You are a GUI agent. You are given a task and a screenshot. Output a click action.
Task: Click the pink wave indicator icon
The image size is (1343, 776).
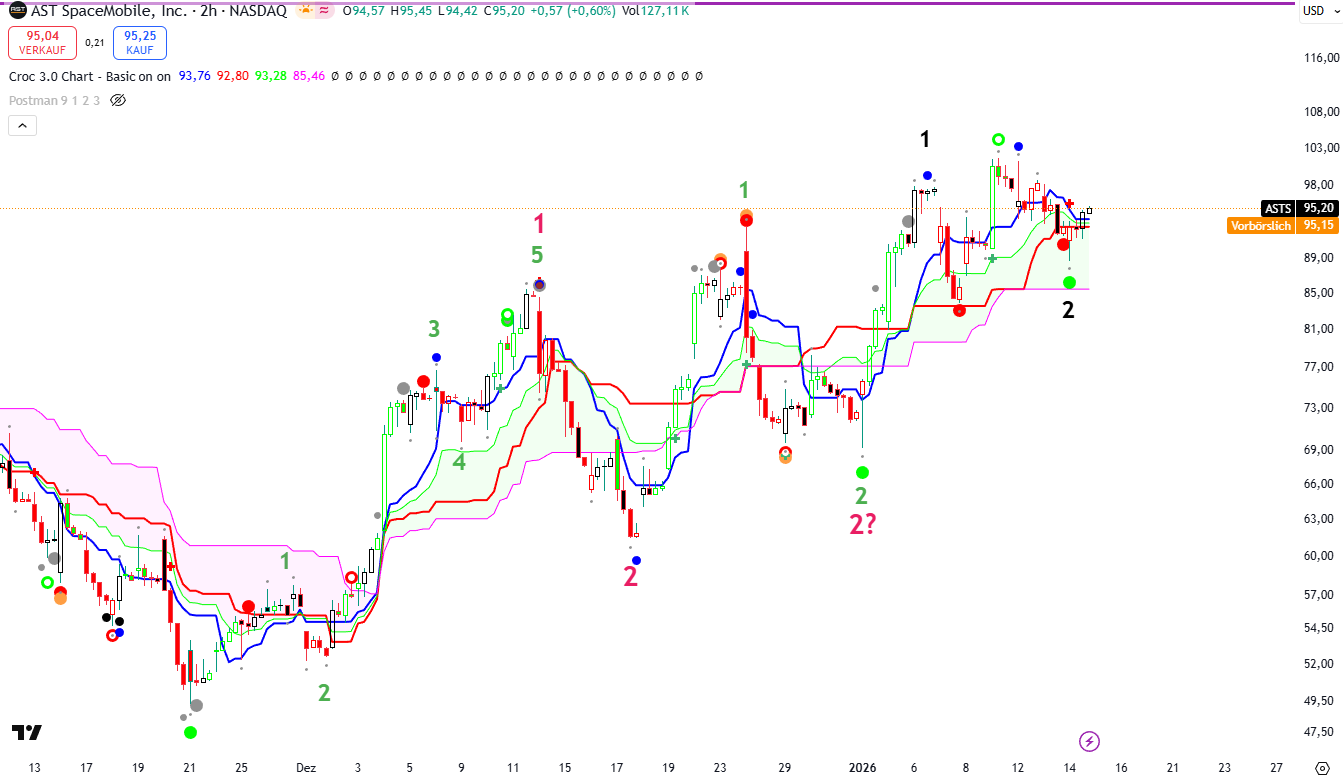click(324, 11)
